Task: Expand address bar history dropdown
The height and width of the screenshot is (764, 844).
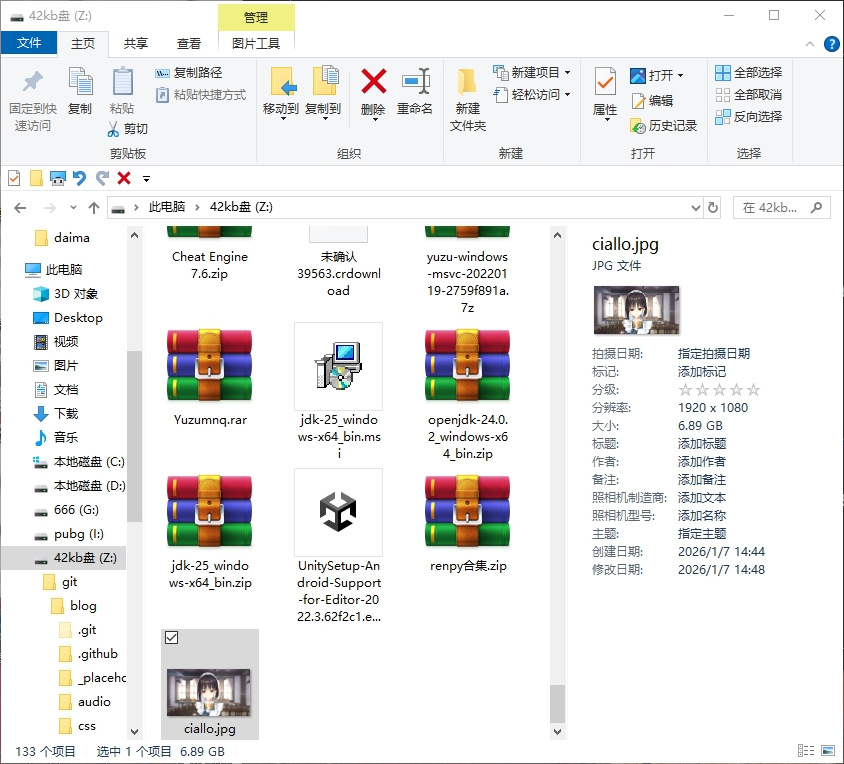Action: [696, 207]
